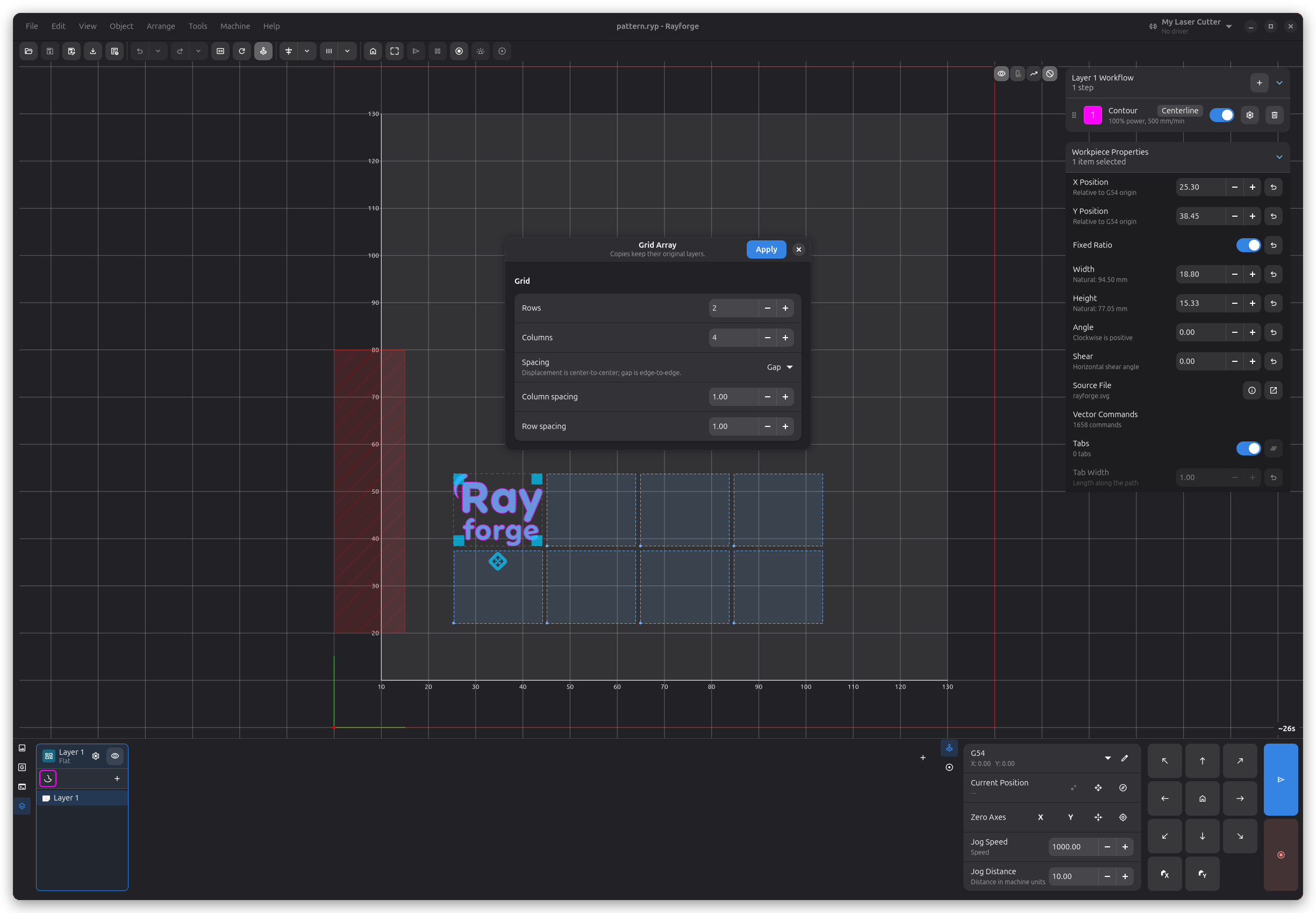Screen dimensions: 1316x913
Task: Open Contour step settings gear
Action: pos(1250,115)
